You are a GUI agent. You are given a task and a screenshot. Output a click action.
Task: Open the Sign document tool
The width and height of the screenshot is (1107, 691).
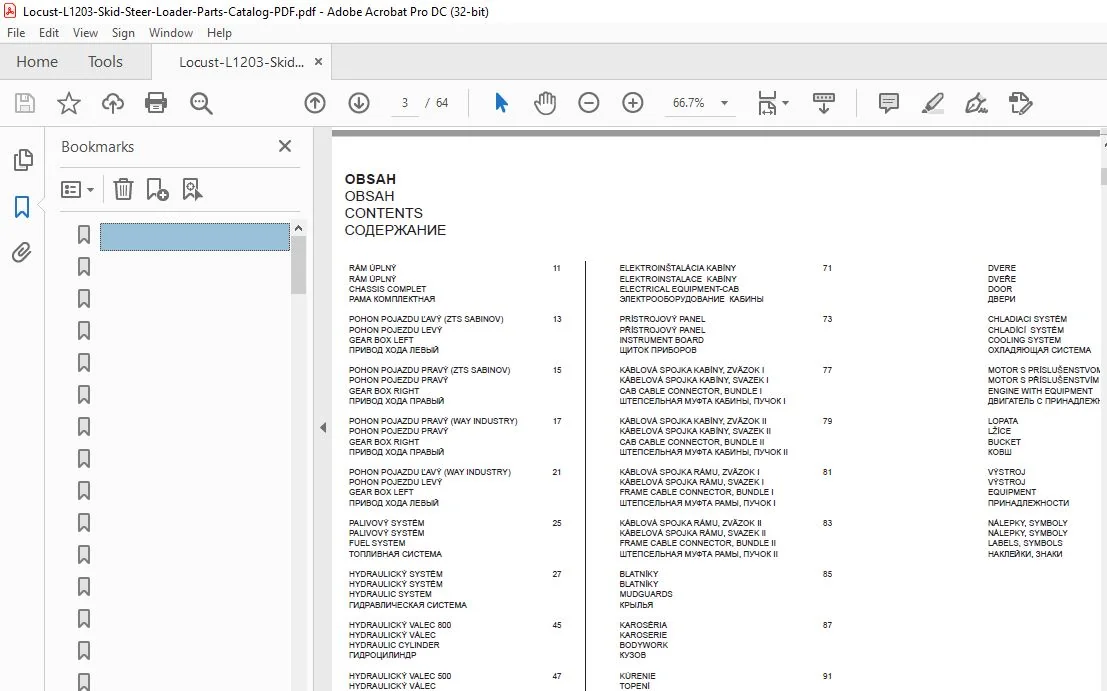click(976, 103)
